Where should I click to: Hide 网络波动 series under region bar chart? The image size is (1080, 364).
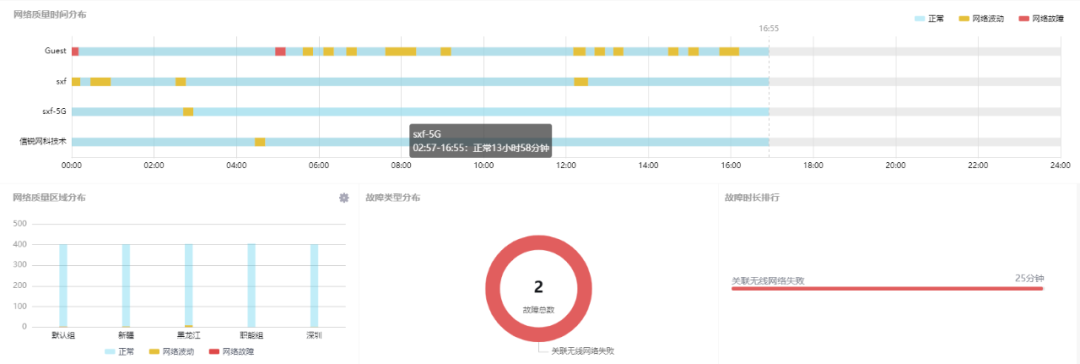pos(172,352)
